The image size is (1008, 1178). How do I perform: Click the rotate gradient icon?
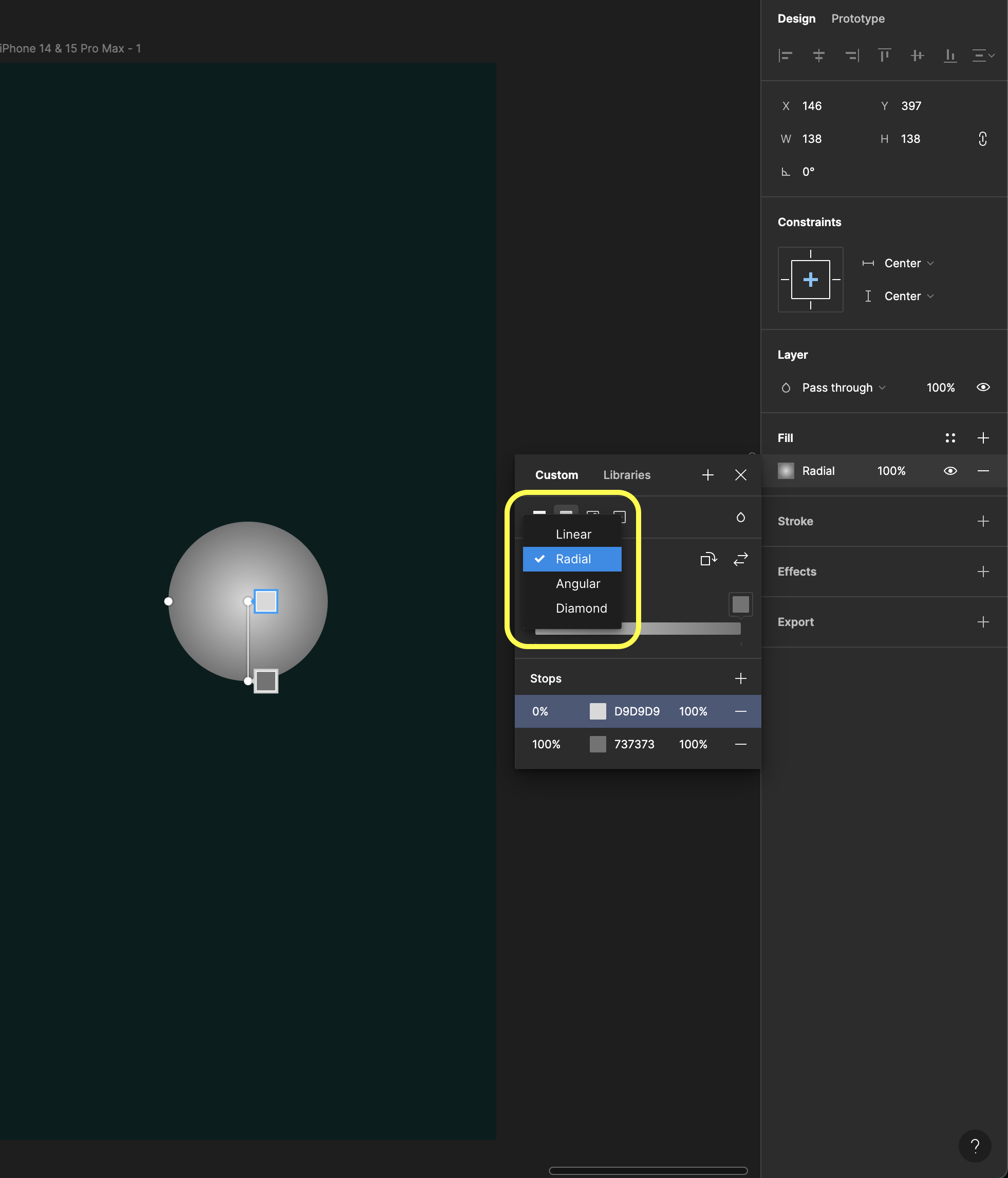coord(708,559)
